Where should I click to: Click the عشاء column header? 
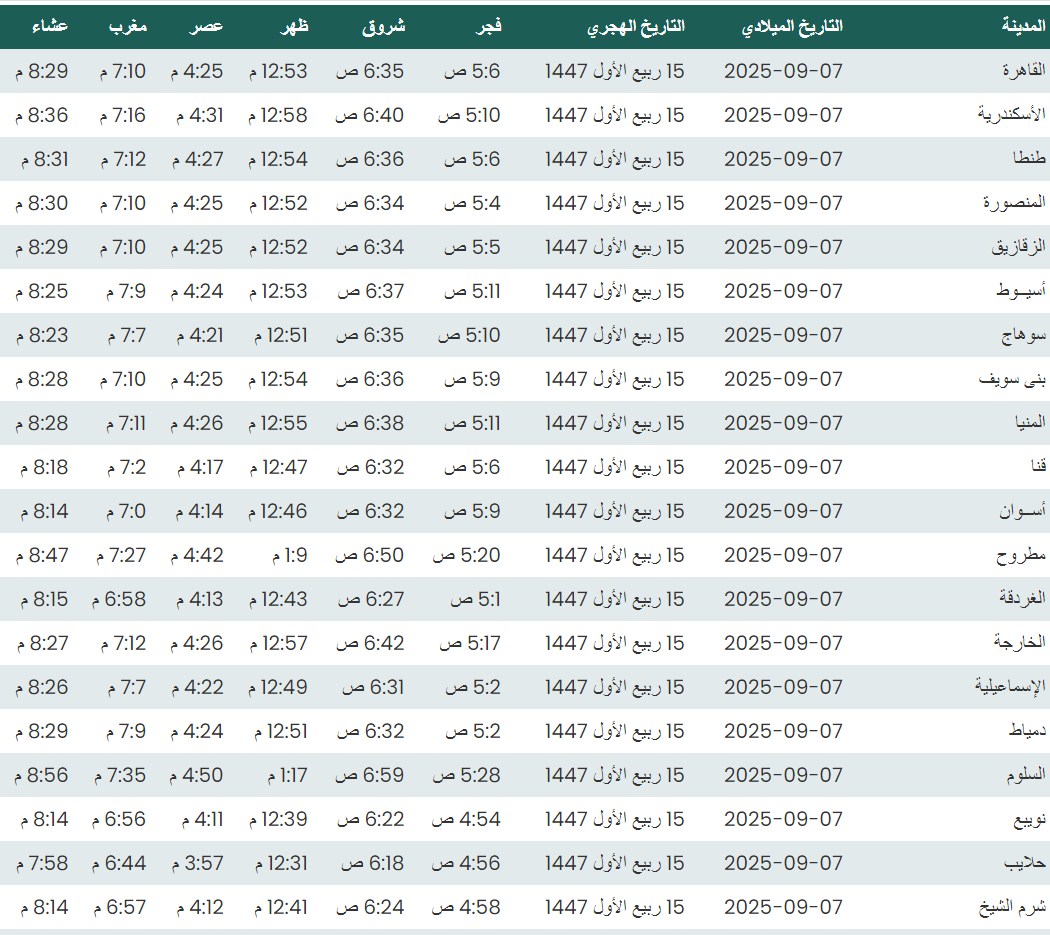pyautogui.click(x=48, y=27)
